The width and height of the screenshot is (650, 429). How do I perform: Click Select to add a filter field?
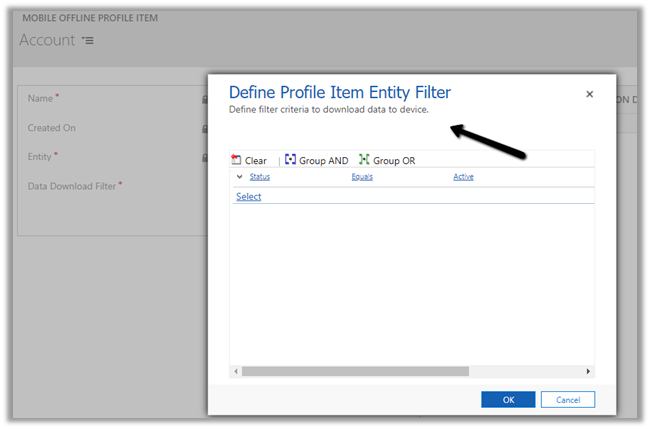pyautogui.click(x=248, y=197)
